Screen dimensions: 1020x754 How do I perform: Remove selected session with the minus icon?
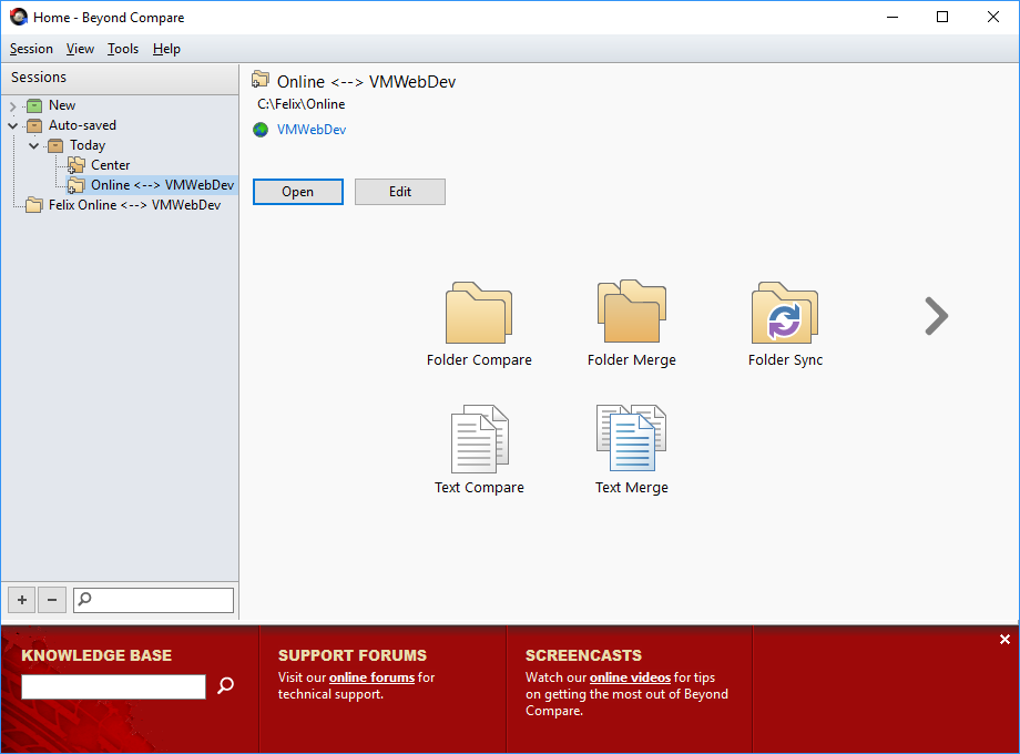point(52,599)
